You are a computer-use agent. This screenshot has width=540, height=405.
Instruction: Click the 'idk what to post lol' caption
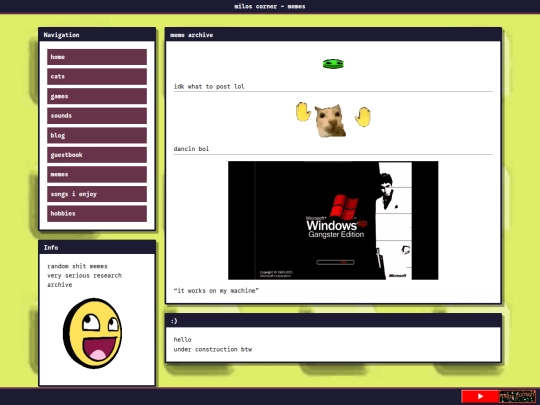tap(209, 86)
